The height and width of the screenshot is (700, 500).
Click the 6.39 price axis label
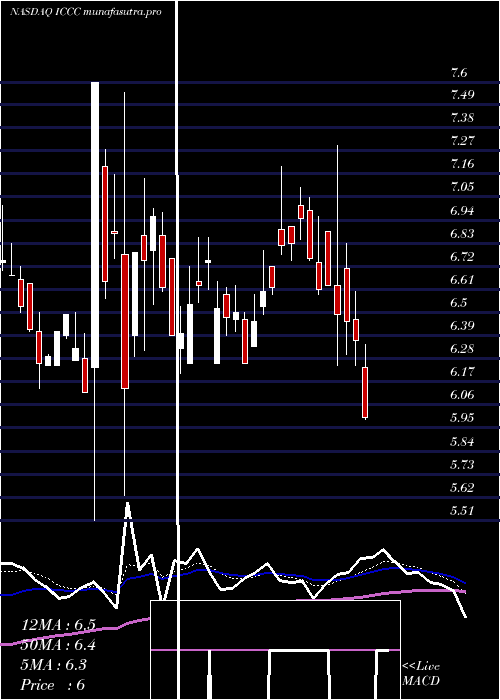coord(462,325)
